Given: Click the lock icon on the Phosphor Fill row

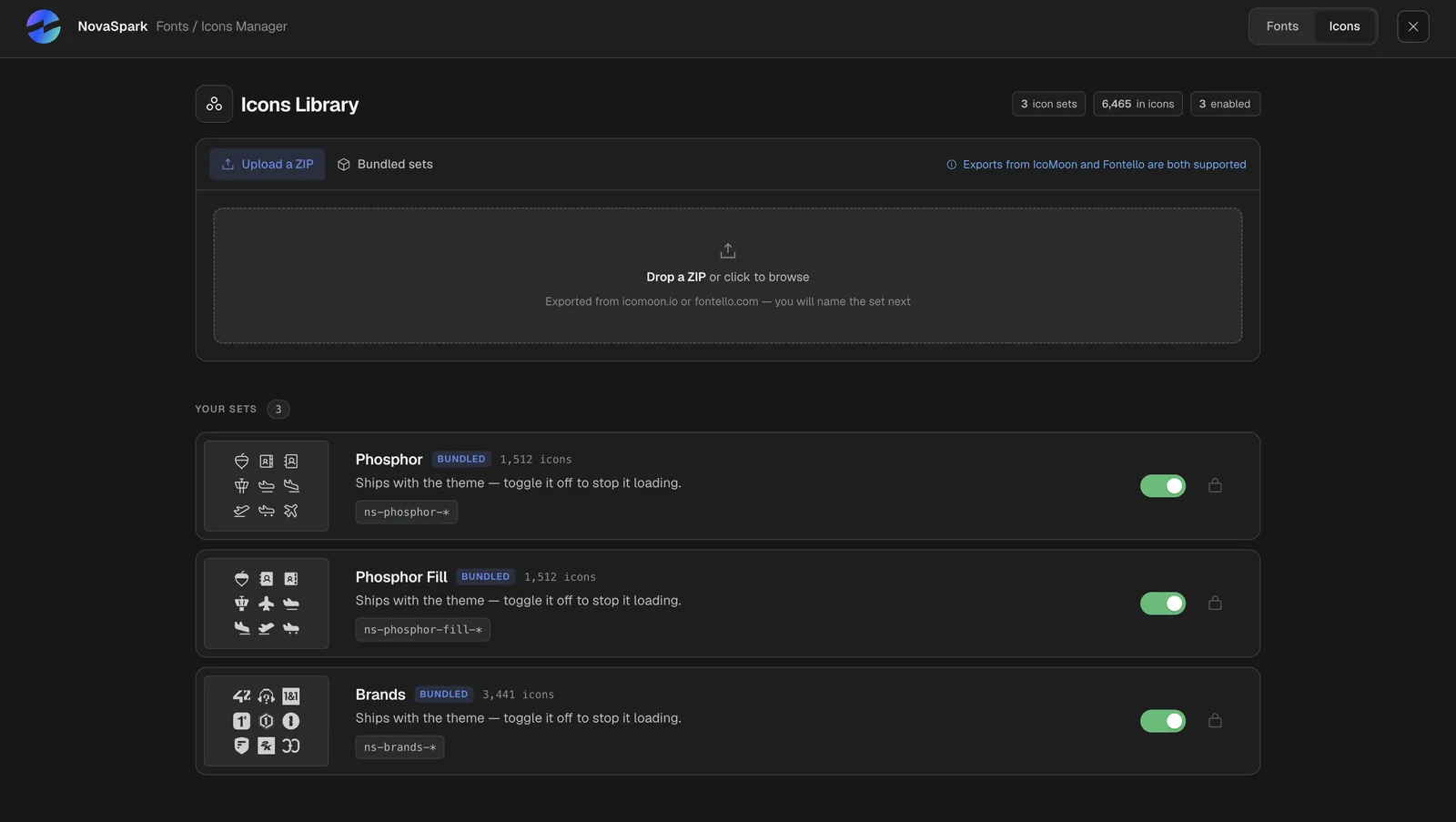Looking at the screenshot, I should [1215, 603].
